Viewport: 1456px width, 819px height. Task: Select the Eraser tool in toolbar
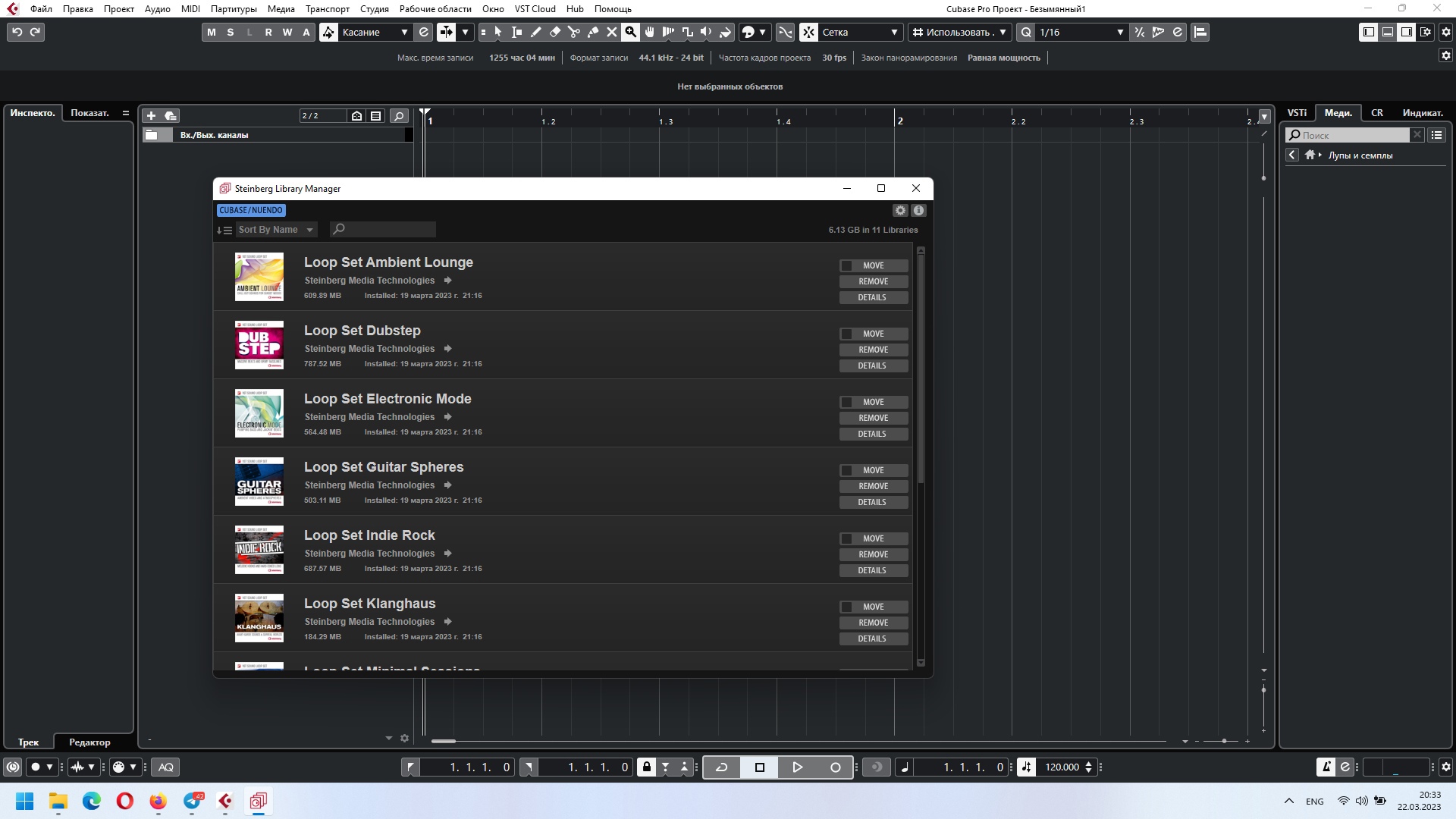tap(555, 32)
